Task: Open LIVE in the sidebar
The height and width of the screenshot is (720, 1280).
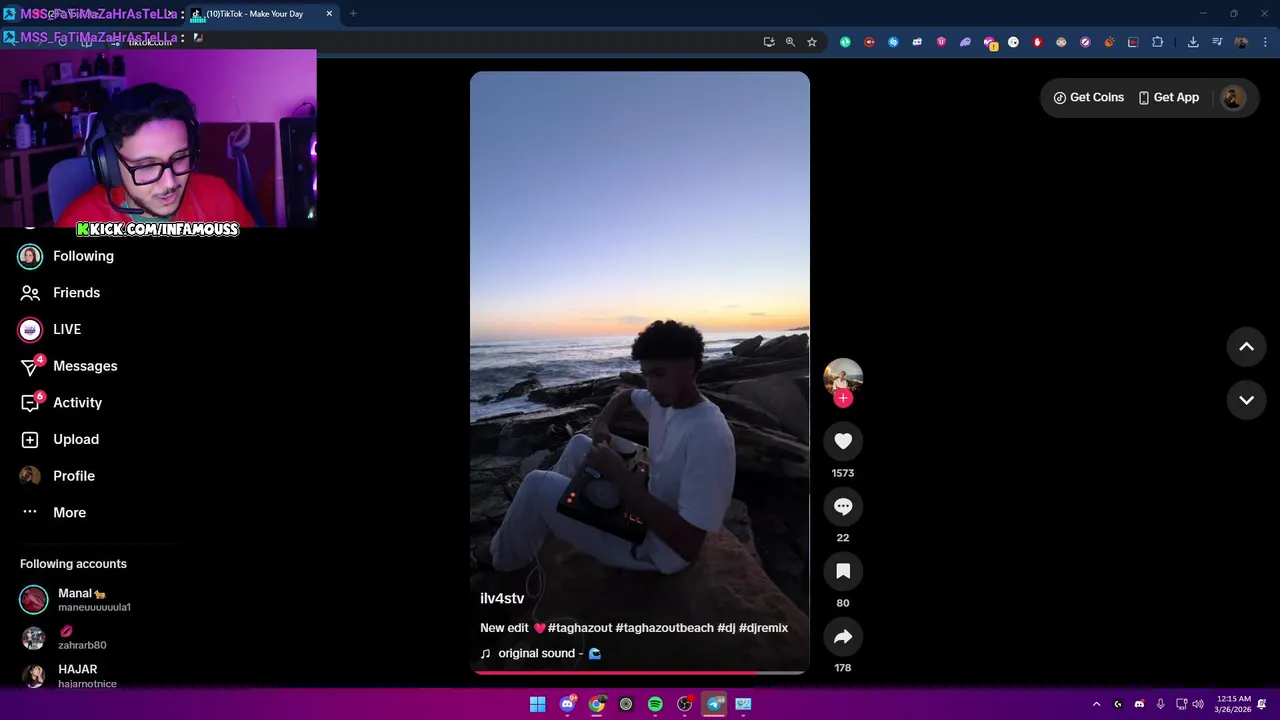Action: 50,329
